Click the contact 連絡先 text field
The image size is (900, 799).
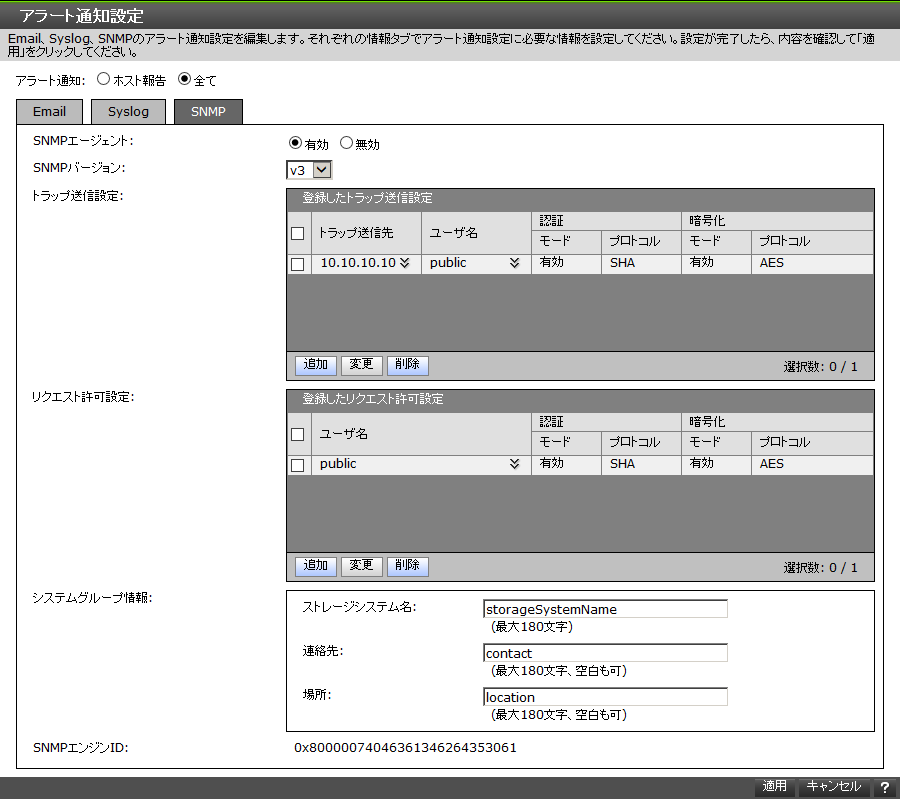tap(604, 653)
